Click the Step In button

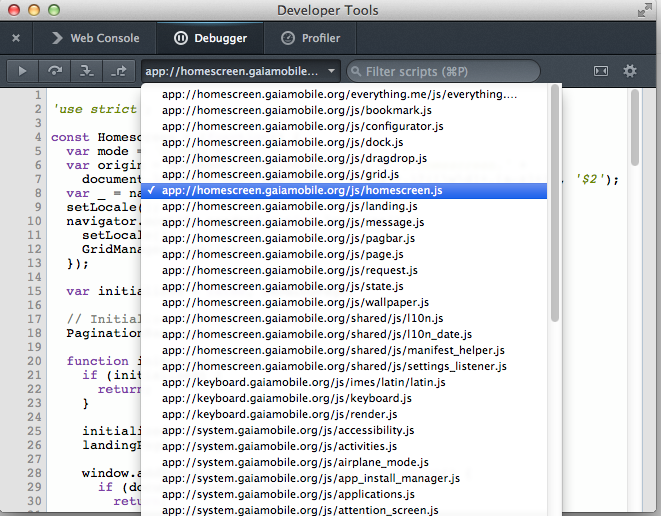pos(87,71)
